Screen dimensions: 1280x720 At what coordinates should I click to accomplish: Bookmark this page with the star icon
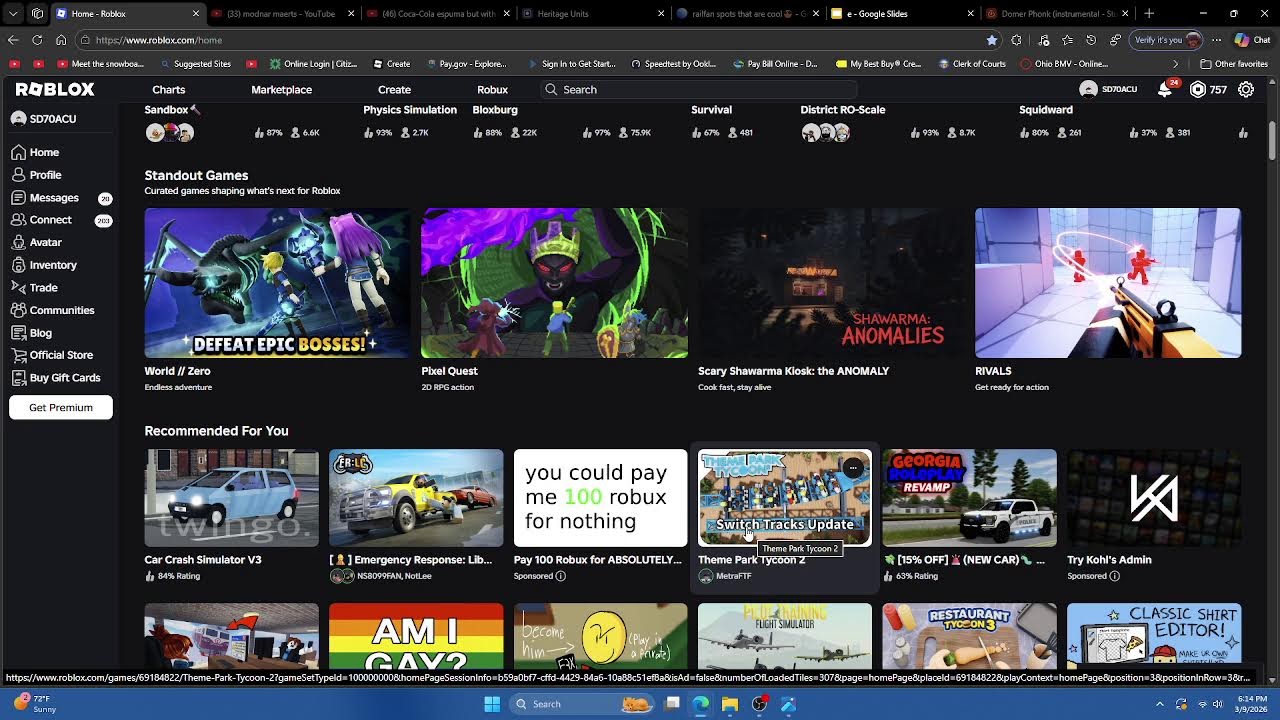pos(992,40)
